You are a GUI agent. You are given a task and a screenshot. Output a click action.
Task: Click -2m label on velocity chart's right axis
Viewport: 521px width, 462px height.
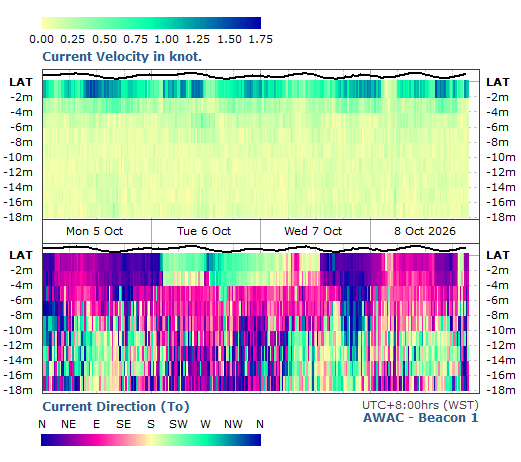pyautogui.click(x=497, y=97)
